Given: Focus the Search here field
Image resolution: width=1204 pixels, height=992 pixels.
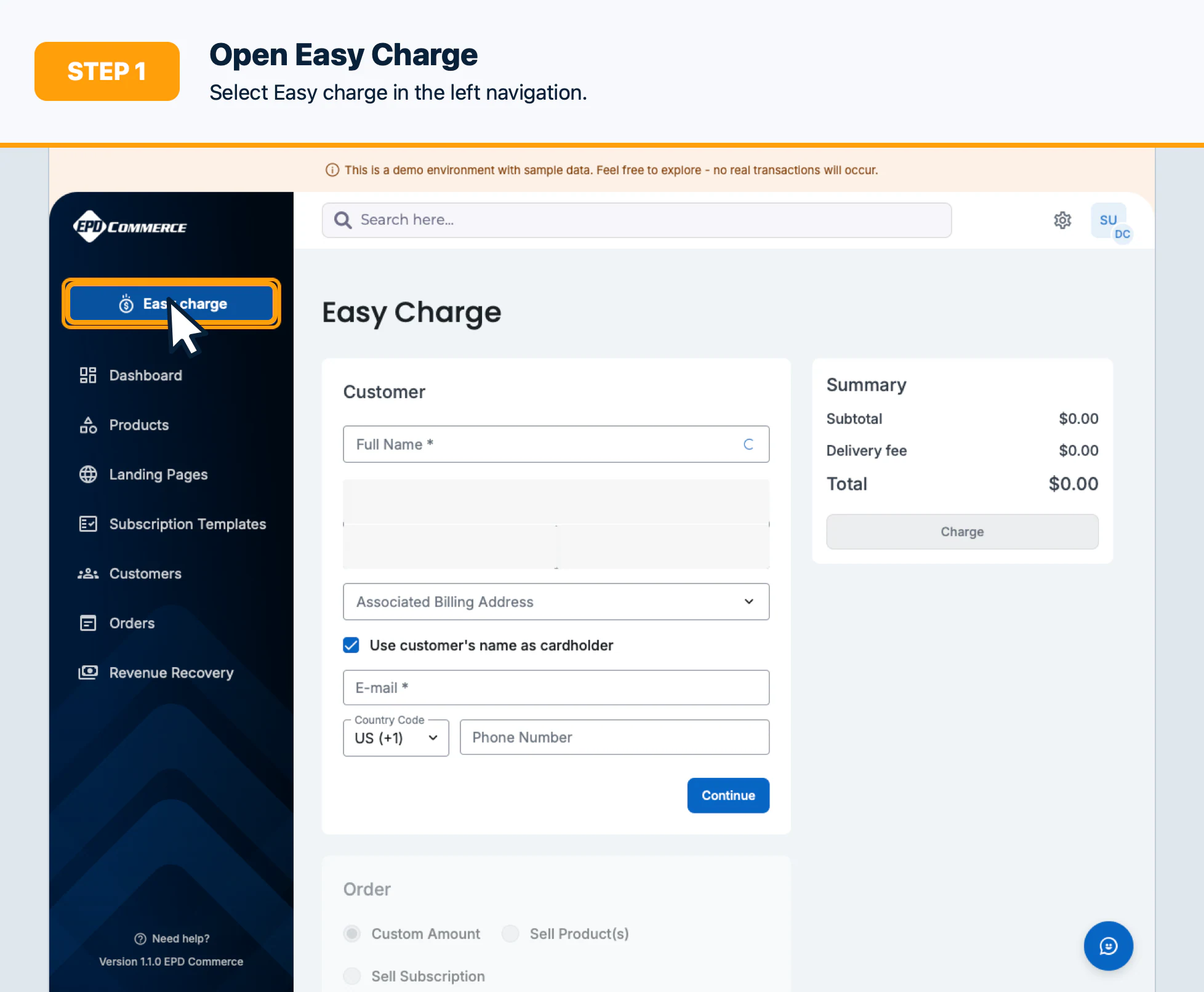Looking at the screenshot, I should point(636,220).
